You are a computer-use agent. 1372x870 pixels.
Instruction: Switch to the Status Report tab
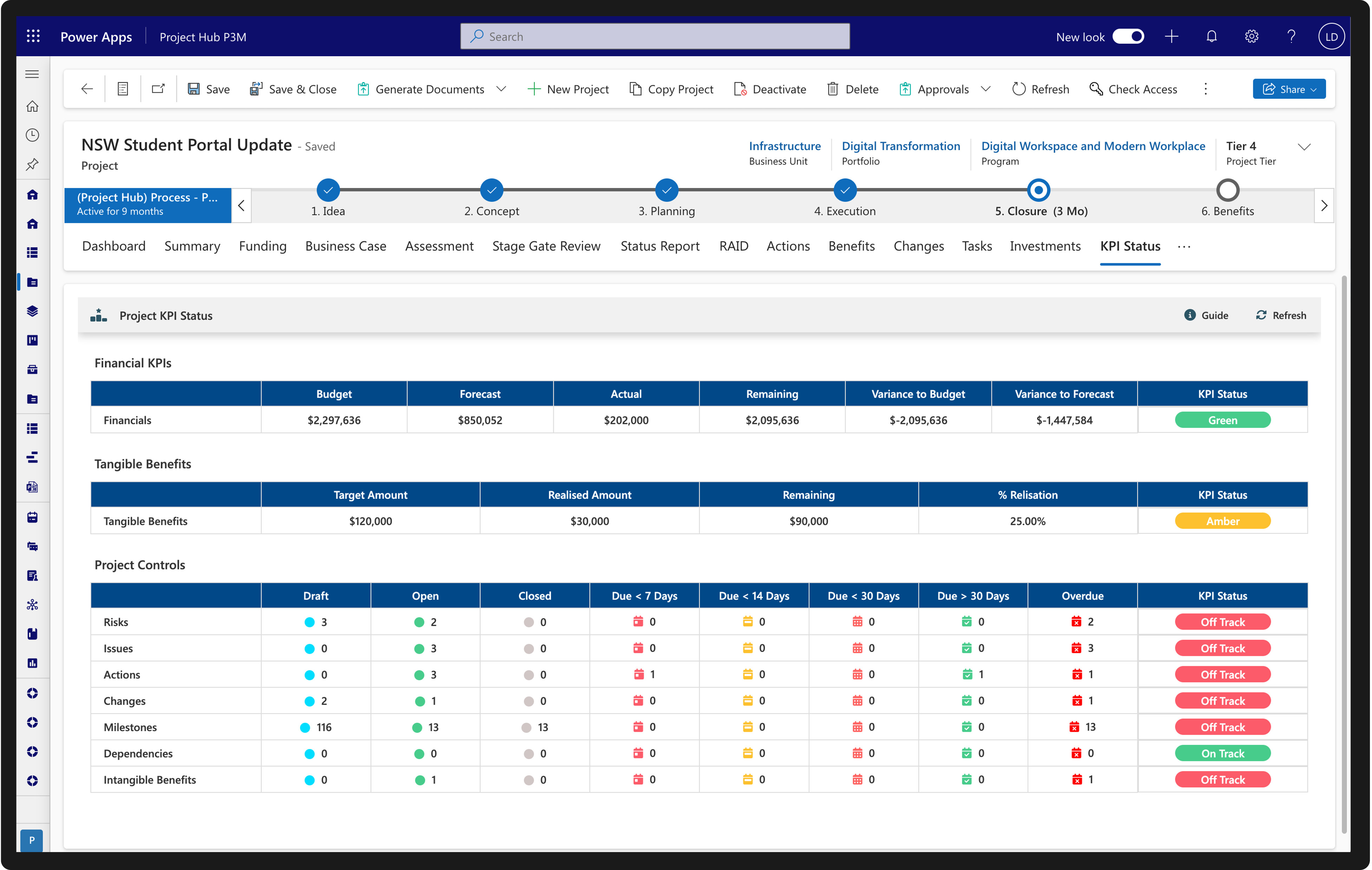[660, 246]
